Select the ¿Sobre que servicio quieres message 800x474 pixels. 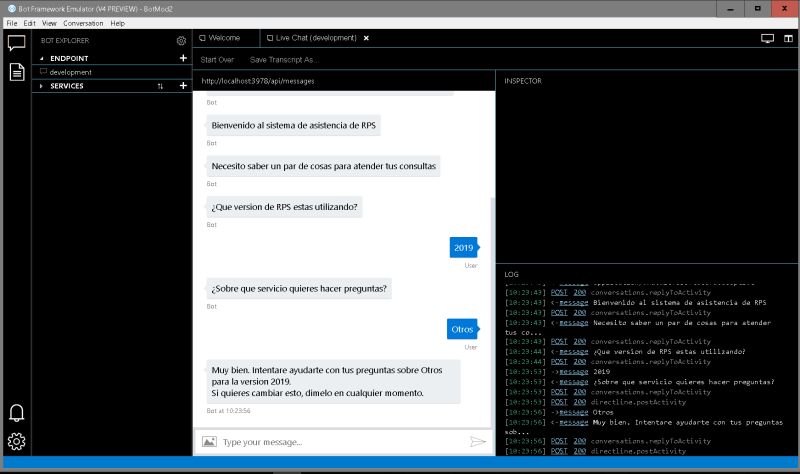[299, 289]
